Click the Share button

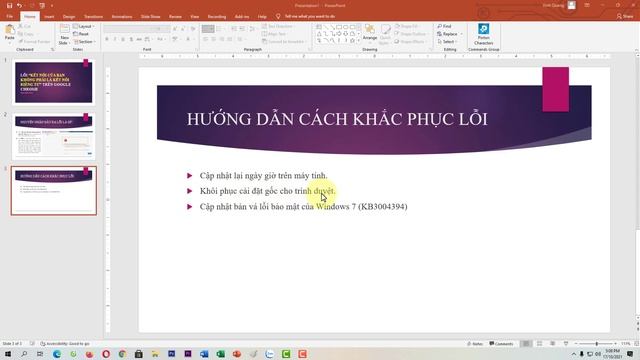coord(625,16)
